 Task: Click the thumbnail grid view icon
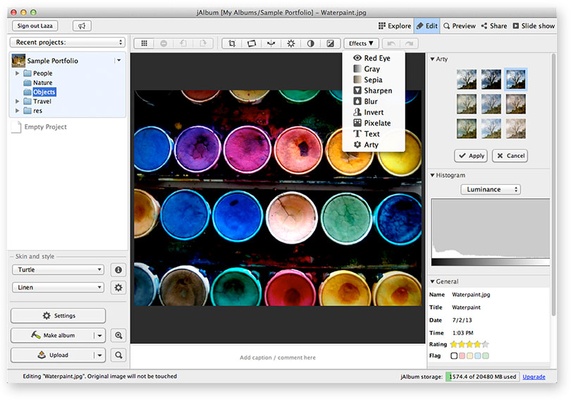(x=144, y=43)
